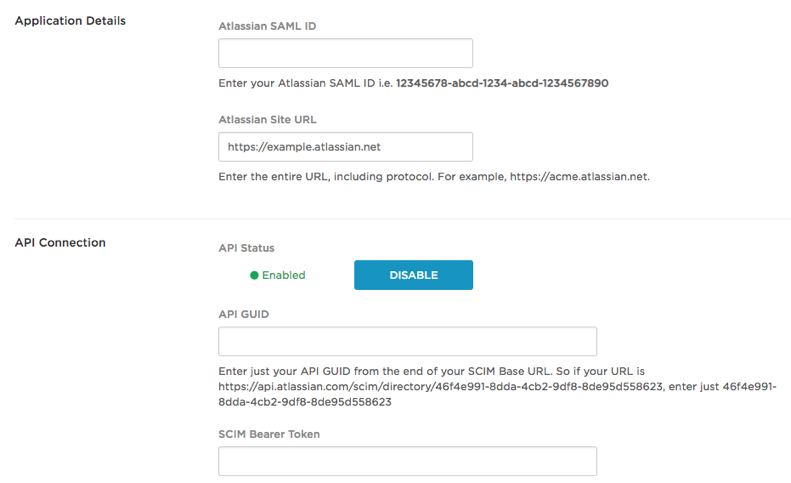Click the api.atlassian.com SCIM directory URL text
791x483 pixels.
440,387
